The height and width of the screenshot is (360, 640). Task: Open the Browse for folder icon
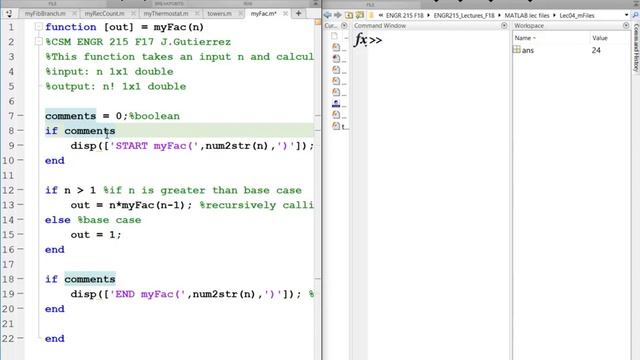[360, 15]
